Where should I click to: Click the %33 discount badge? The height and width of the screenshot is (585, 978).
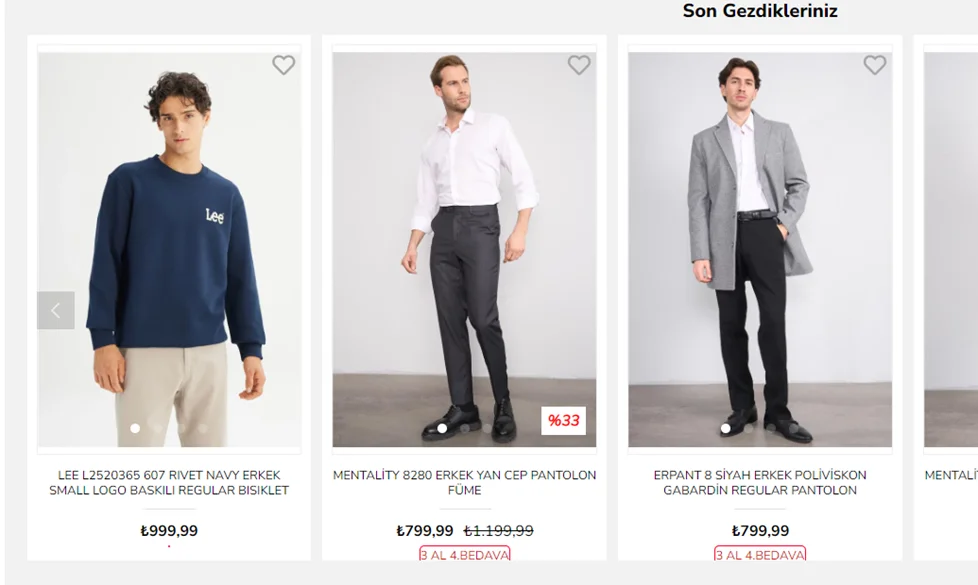pyautogui.click(x=563, y=421)
